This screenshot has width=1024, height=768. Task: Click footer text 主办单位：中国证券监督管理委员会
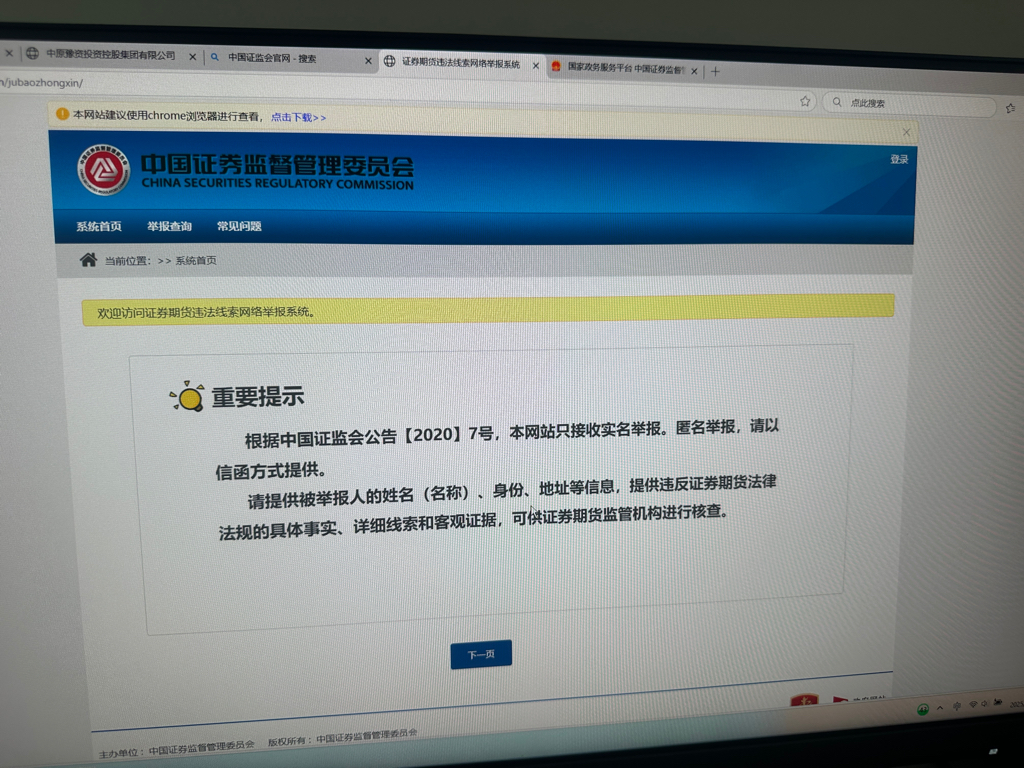tap(176, 749)
